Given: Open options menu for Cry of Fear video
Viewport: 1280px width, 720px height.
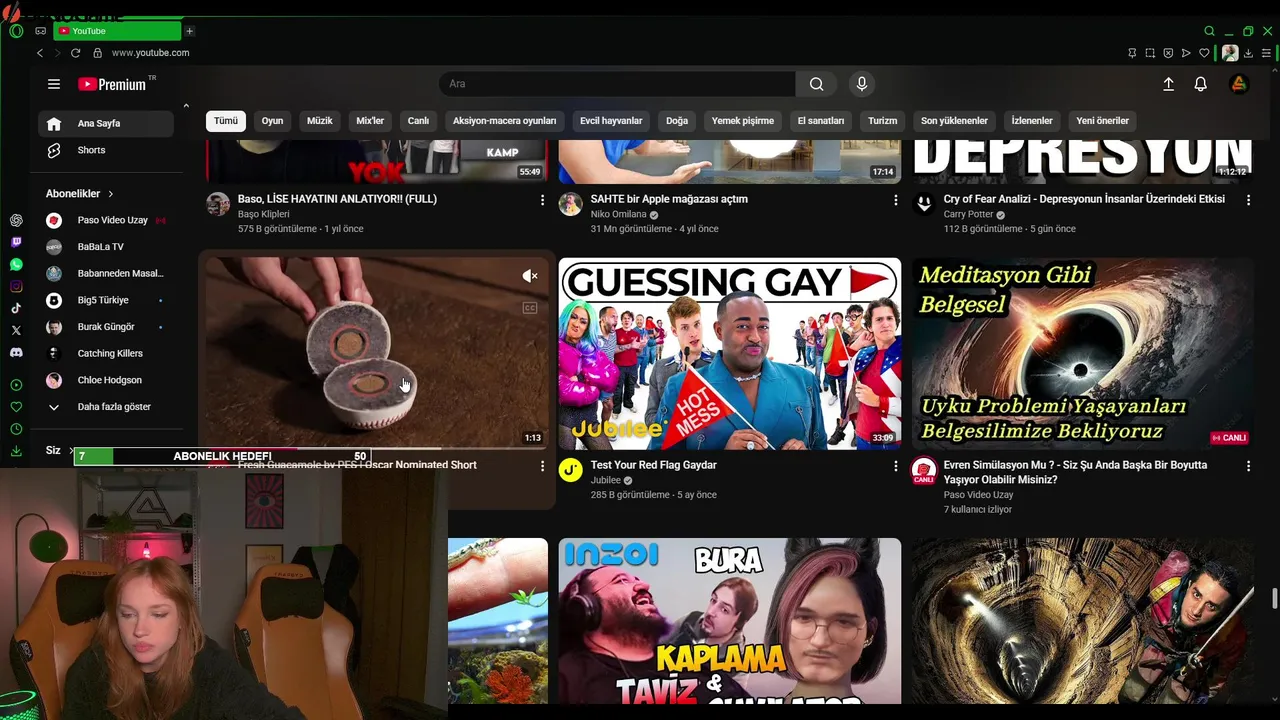Looking at the screenshot, I should point(1248,200).
